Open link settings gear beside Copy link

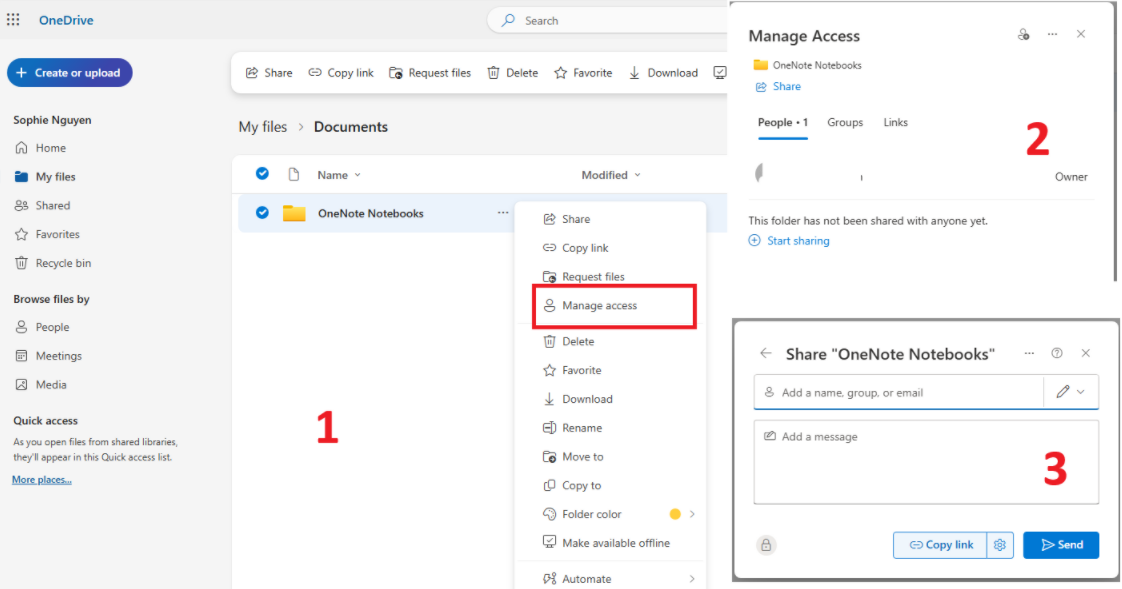[1000, 545]
